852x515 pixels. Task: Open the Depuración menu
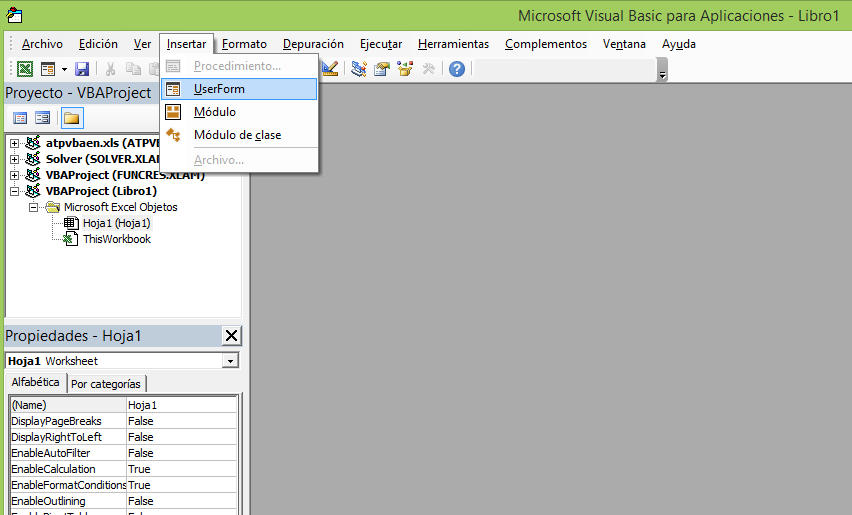[314, 44]
